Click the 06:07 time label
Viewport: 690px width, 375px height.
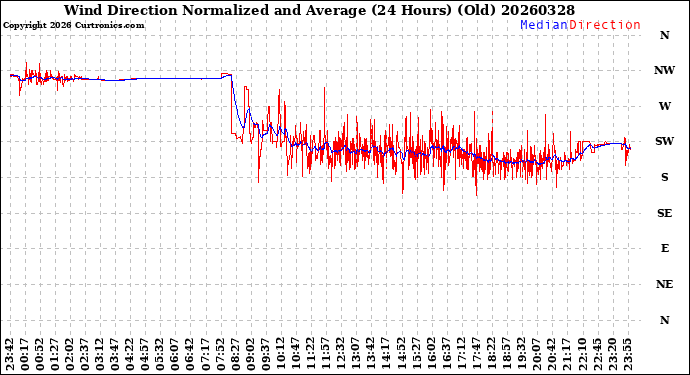coord(175,355)
